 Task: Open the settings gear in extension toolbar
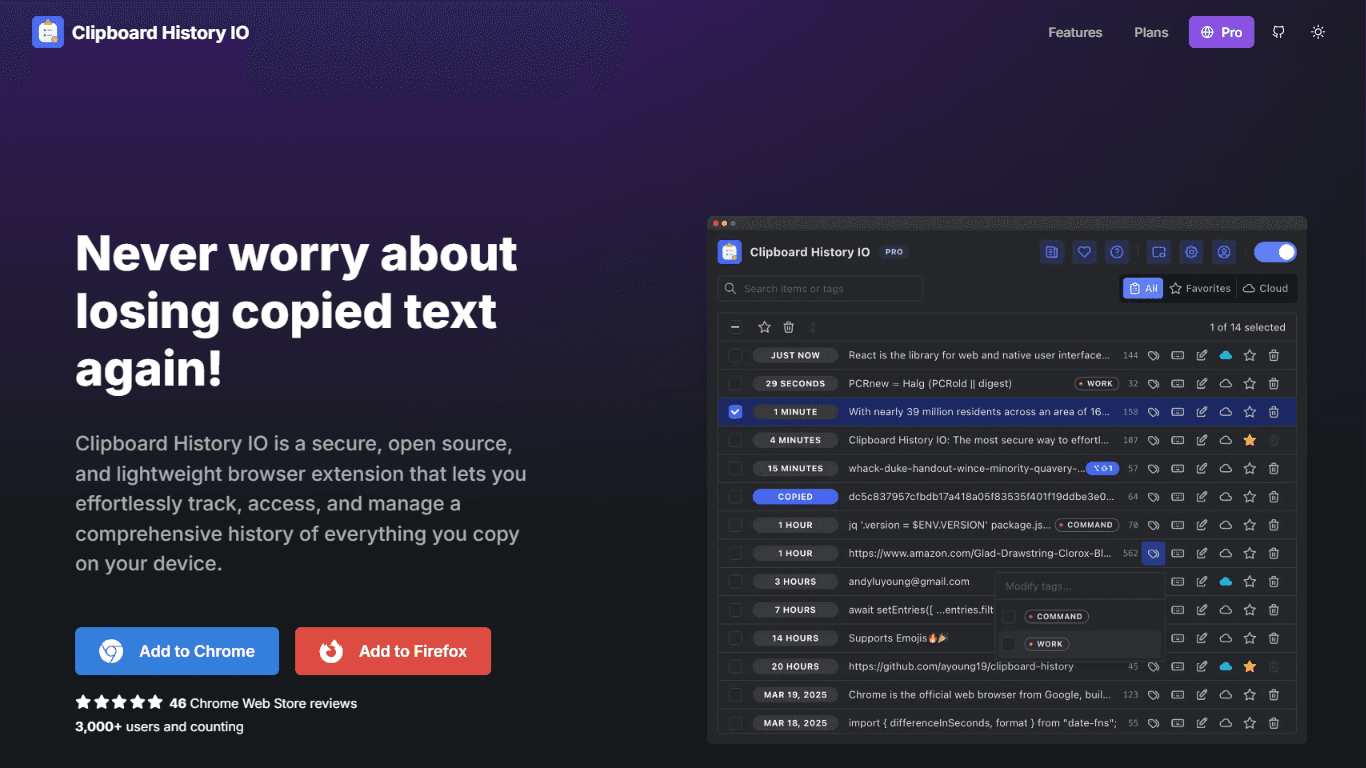[1191, 252]
